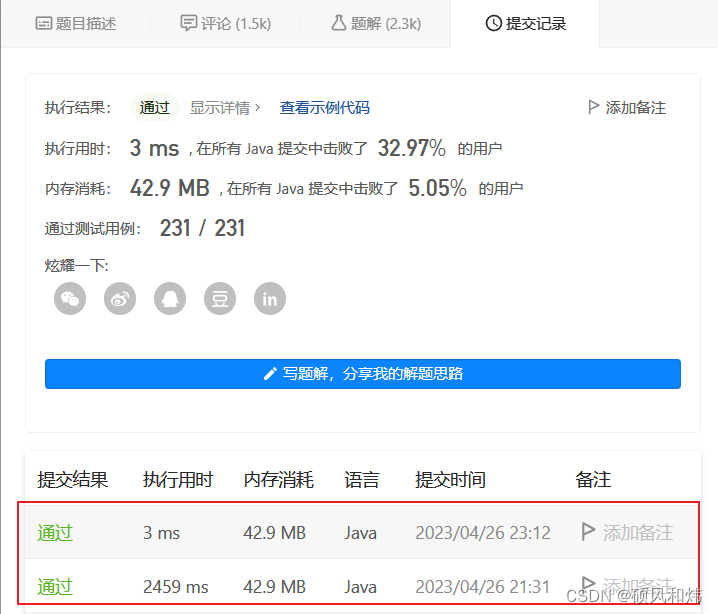Share result via LinkedIn icon
This screenshot has width=718, height=614.
pos(270,299)
